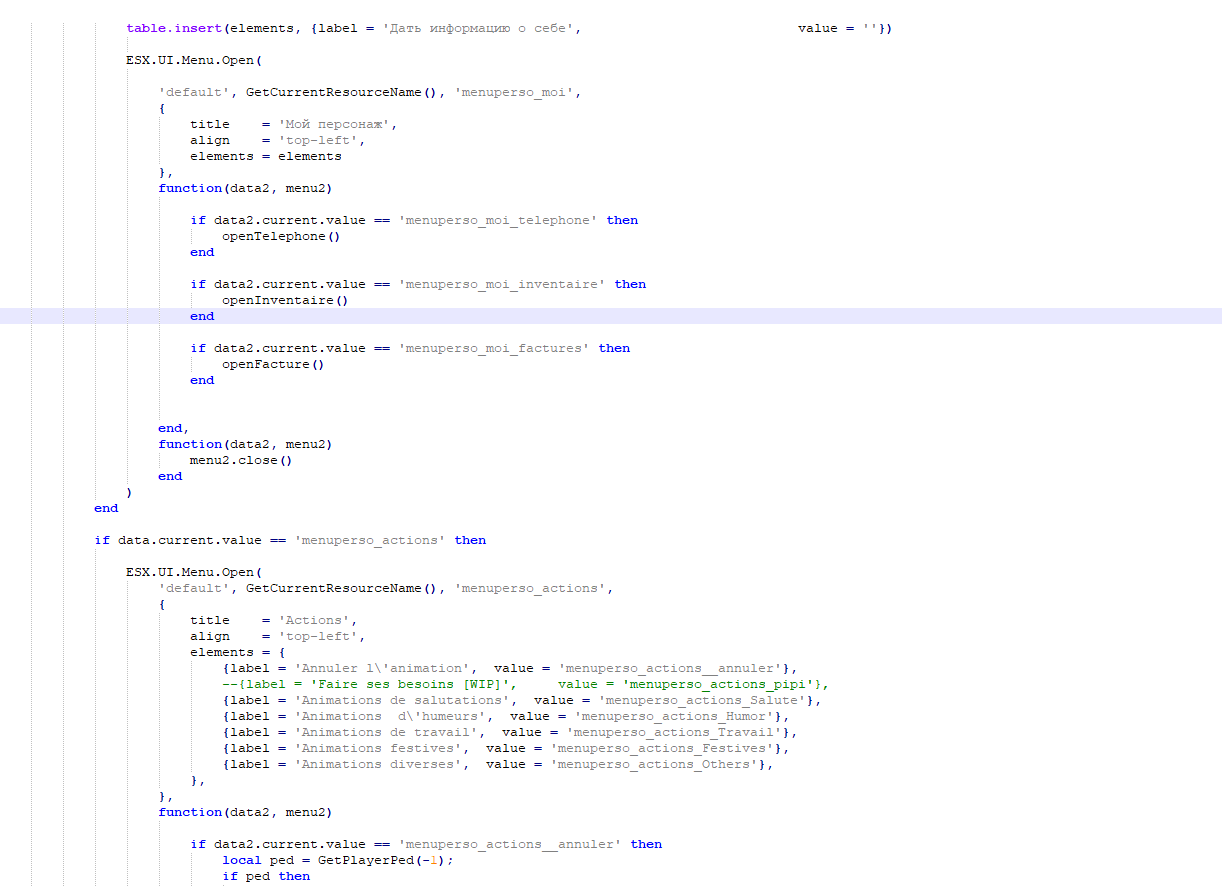Image resolution: width=1222 pixels, height=887 pixels.
Task: Click the commented 'Faire ses besoins [WIP]' label
Action: (x=410, y=684)
